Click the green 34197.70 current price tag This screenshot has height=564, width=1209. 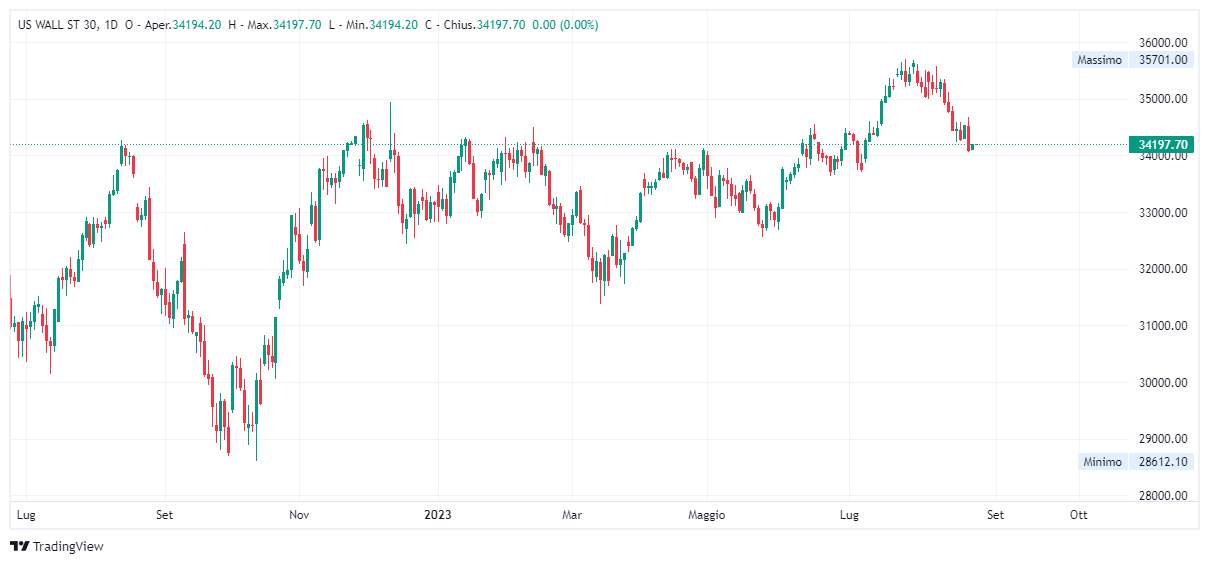coord(1162,145)
